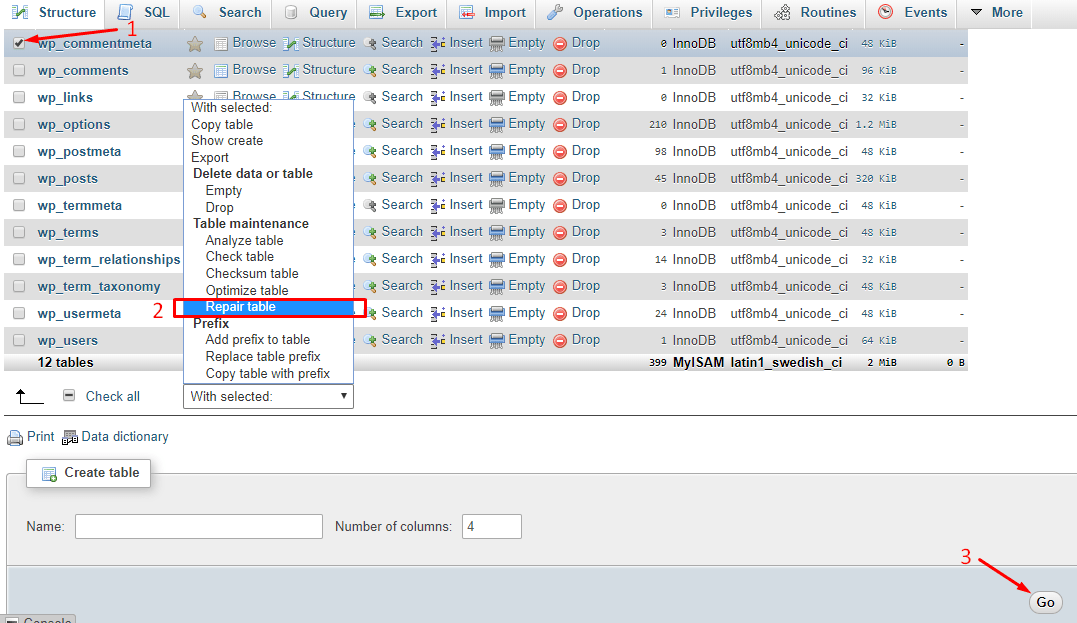Image resolution: width=1077 pixels, height=623 pixels.
Task: Expand the More tab menu
Action: 997,12
